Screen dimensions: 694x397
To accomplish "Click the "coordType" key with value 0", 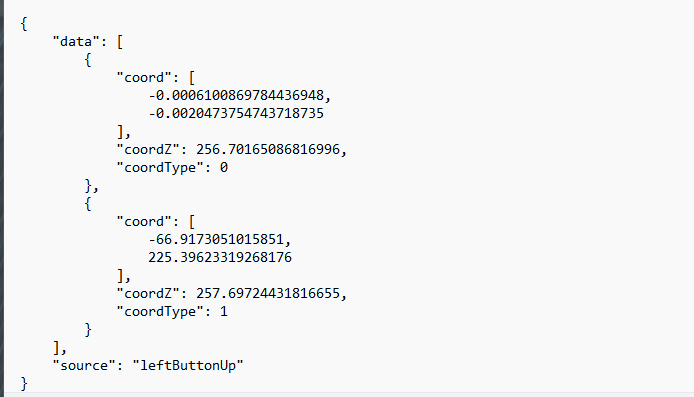I will point(160,168).
